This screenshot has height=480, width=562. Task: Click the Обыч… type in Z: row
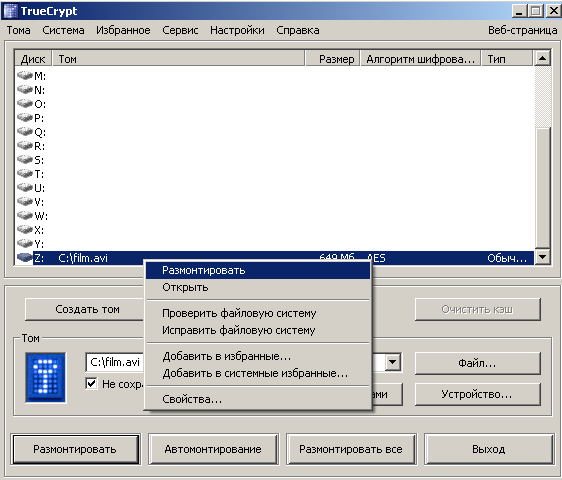[x=507, y=258]
